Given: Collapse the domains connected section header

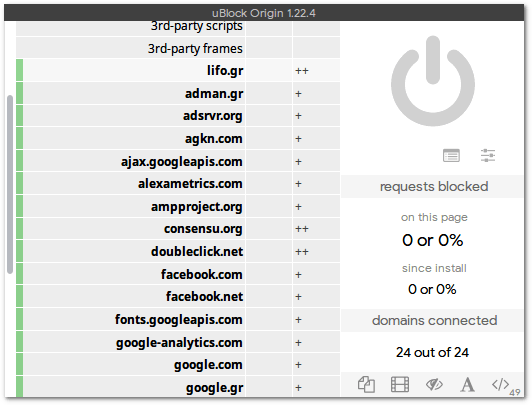Looking at the screenshot, I should (433, 321).
